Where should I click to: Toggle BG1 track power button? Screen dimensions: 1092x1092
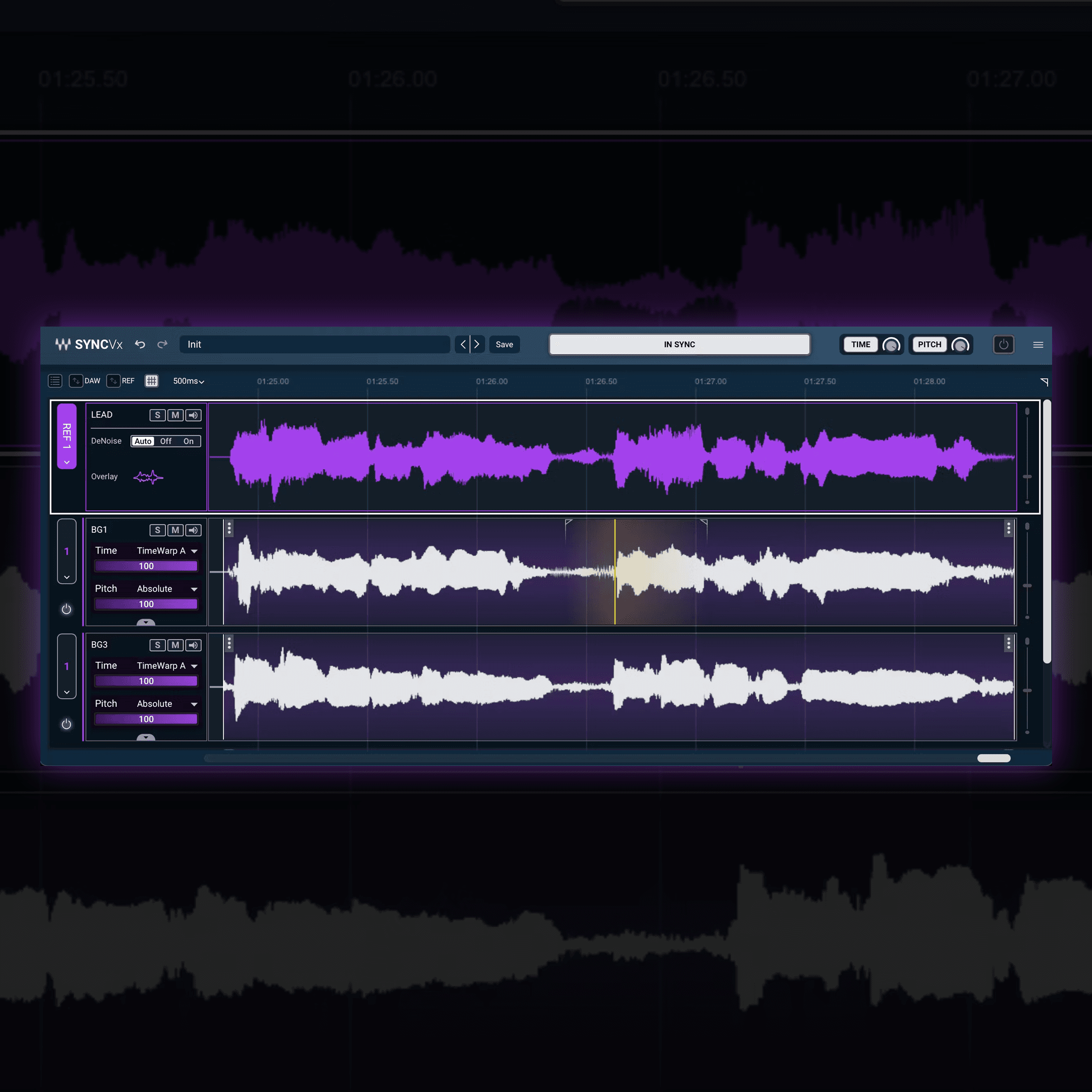click(x=66, y=609)
